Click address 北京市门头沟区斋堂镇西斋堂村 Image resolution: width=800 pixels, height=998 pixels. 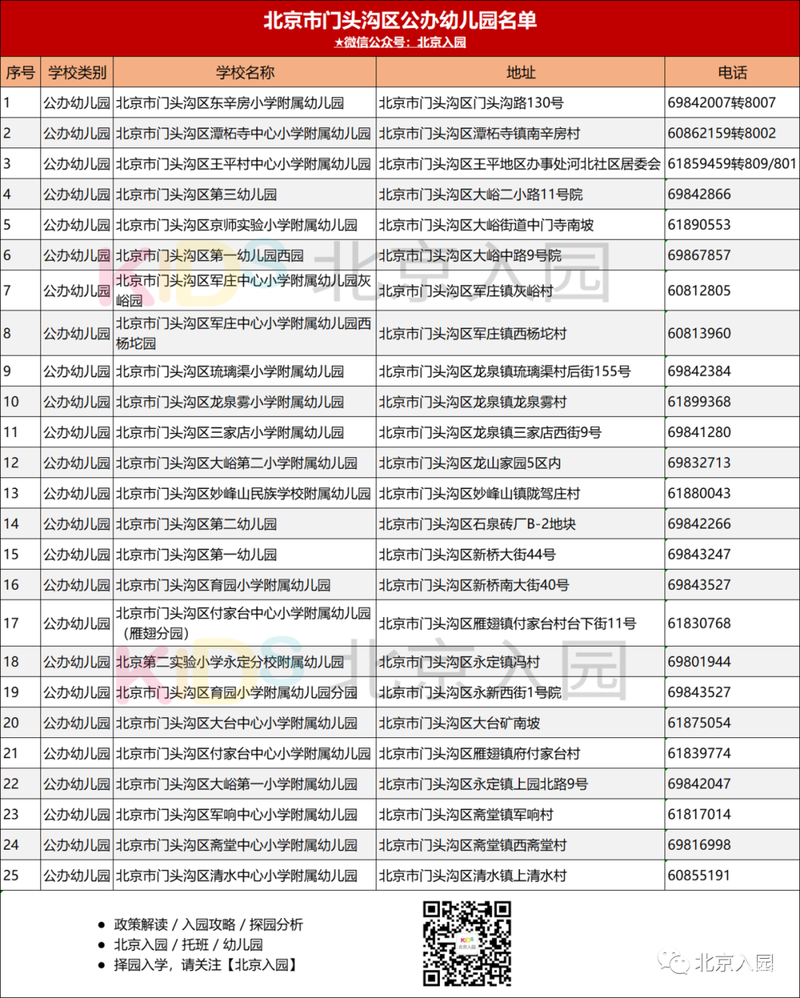click(x=473, y=845)
